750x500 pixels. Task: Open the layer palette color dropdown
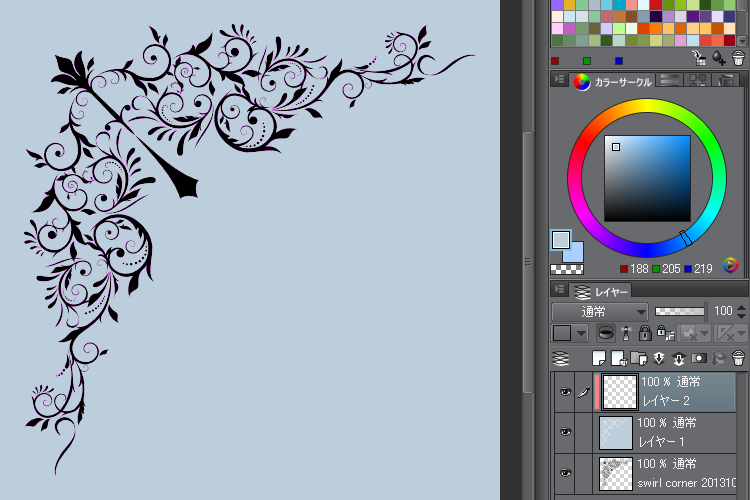(570, 333)
